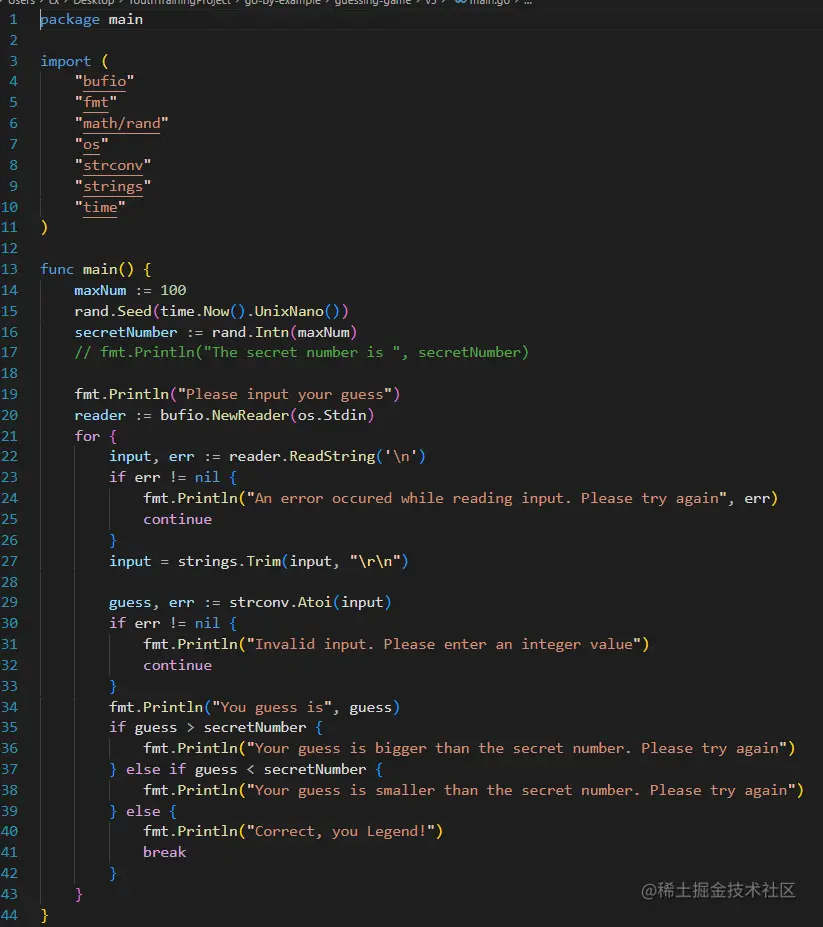
Task: Click the "\r\n" string on line 27
Action: (375, 561)
